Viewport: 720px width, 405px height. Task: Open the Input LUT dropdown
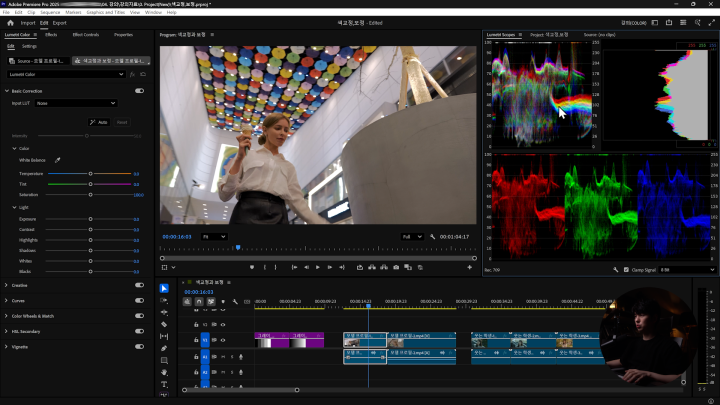[77, 102]
